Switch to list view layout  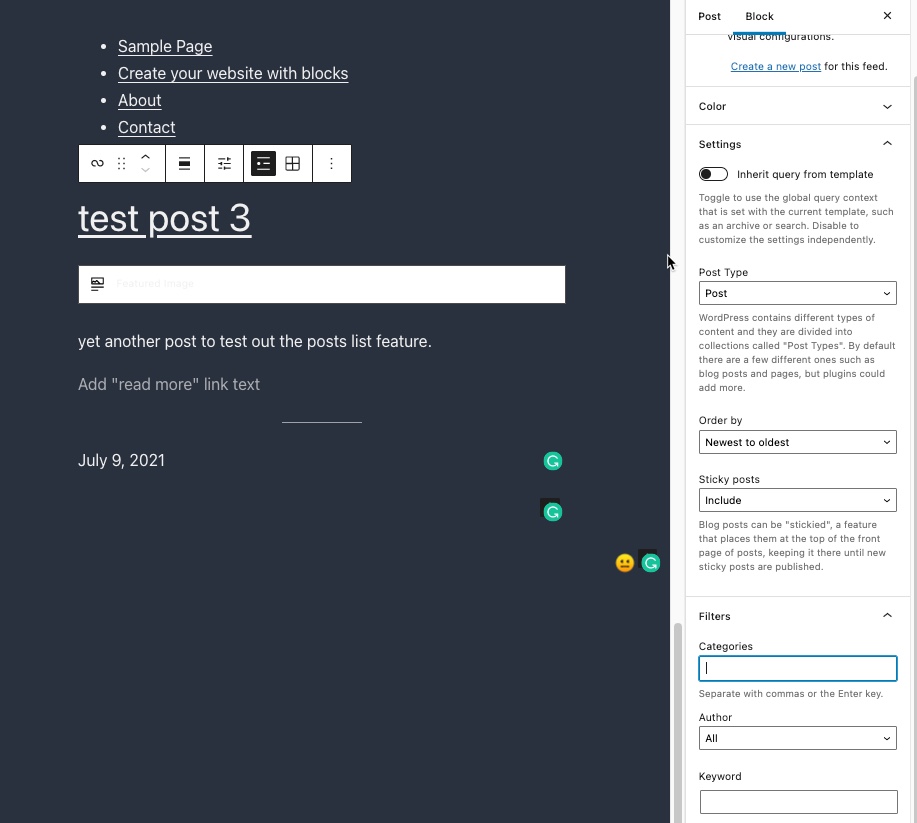coord(263,164)
